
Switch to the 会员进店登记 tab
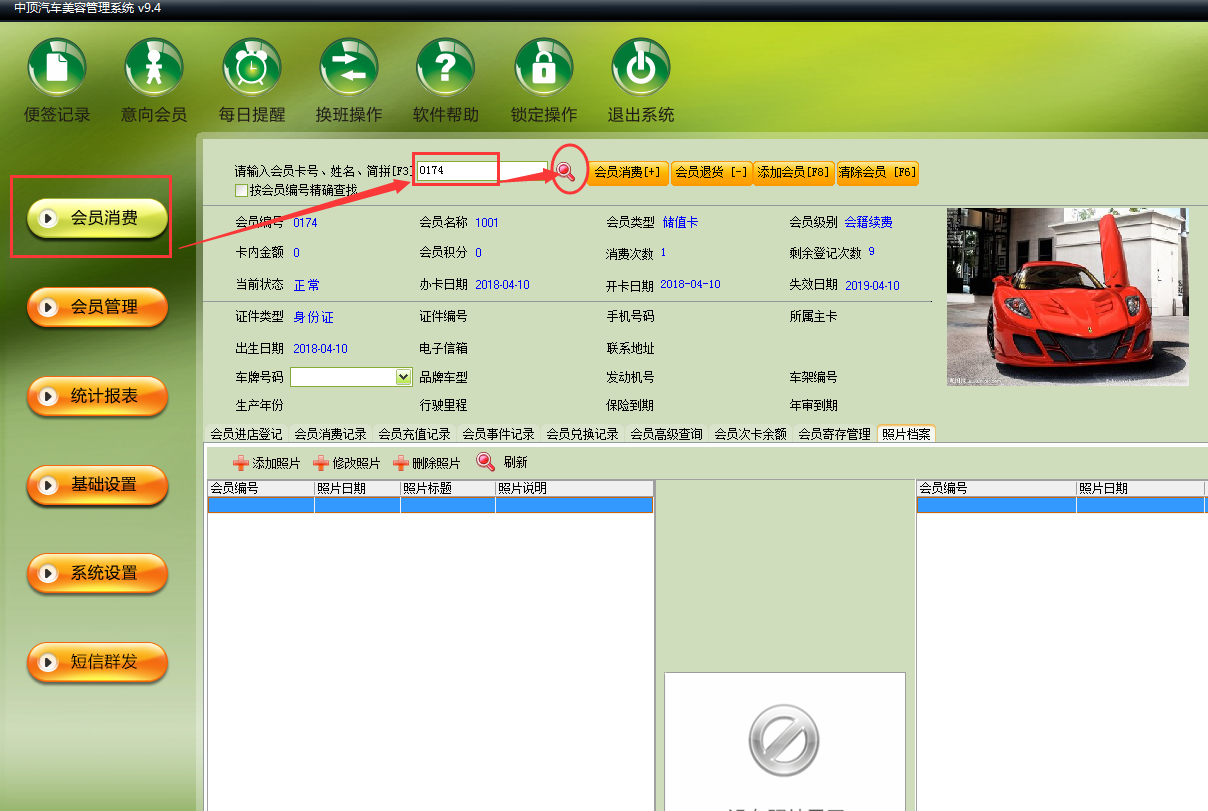[245, 434]
